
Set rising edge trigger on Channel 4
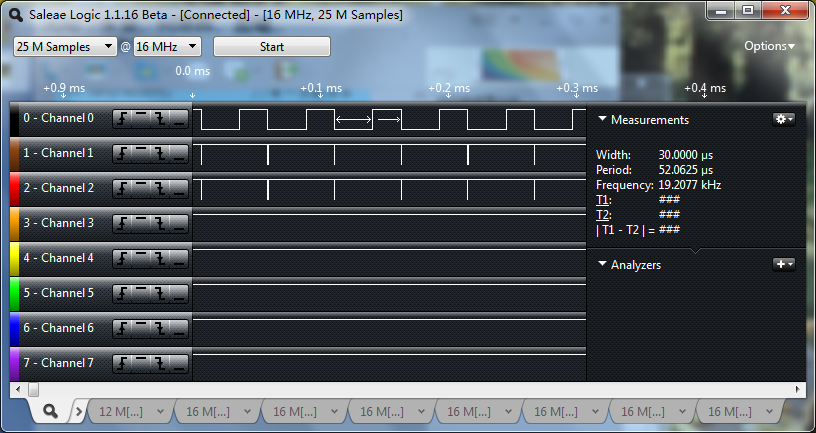pos(122,259)
